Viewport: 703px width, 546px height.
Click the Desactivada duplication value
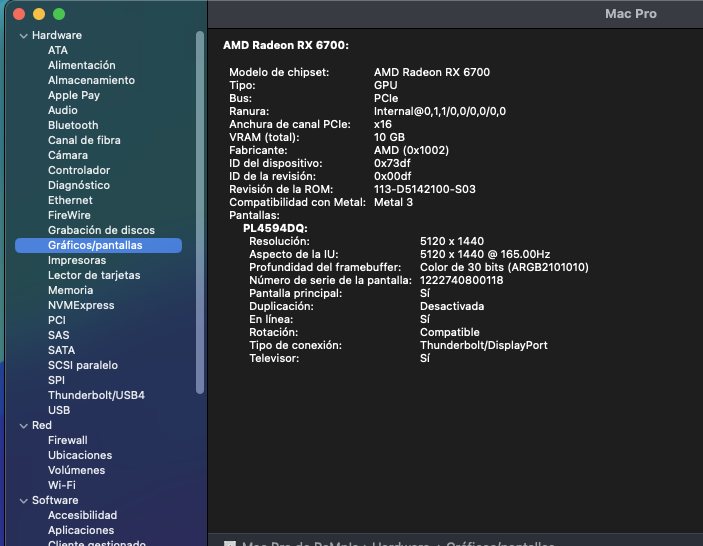pos(452,306)
